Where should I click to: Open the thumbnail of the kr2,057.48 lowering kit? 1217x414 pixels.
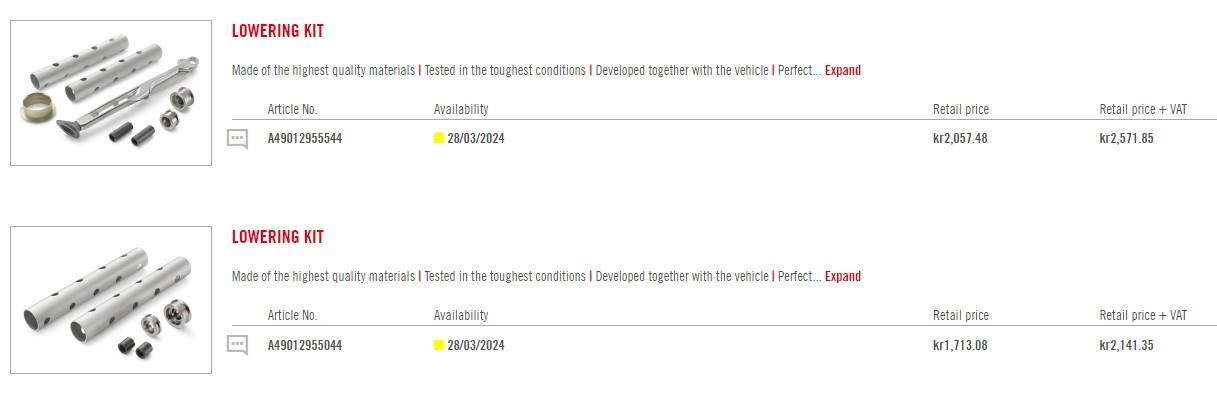point(111,93)
